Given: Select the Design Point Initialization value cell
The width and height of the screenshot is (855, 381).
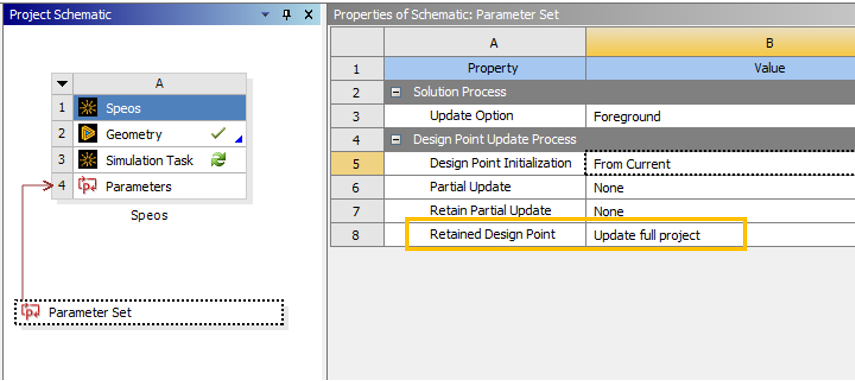Looking at the screenshot, I should click(720, 164).
